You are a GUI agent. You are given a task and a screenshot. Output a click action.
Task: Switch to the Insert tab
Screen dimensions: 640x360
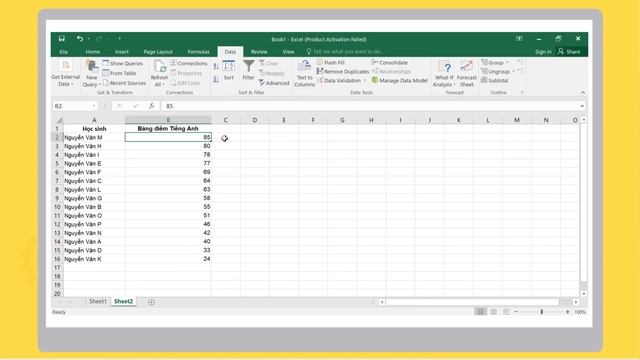tap(122, 52)
